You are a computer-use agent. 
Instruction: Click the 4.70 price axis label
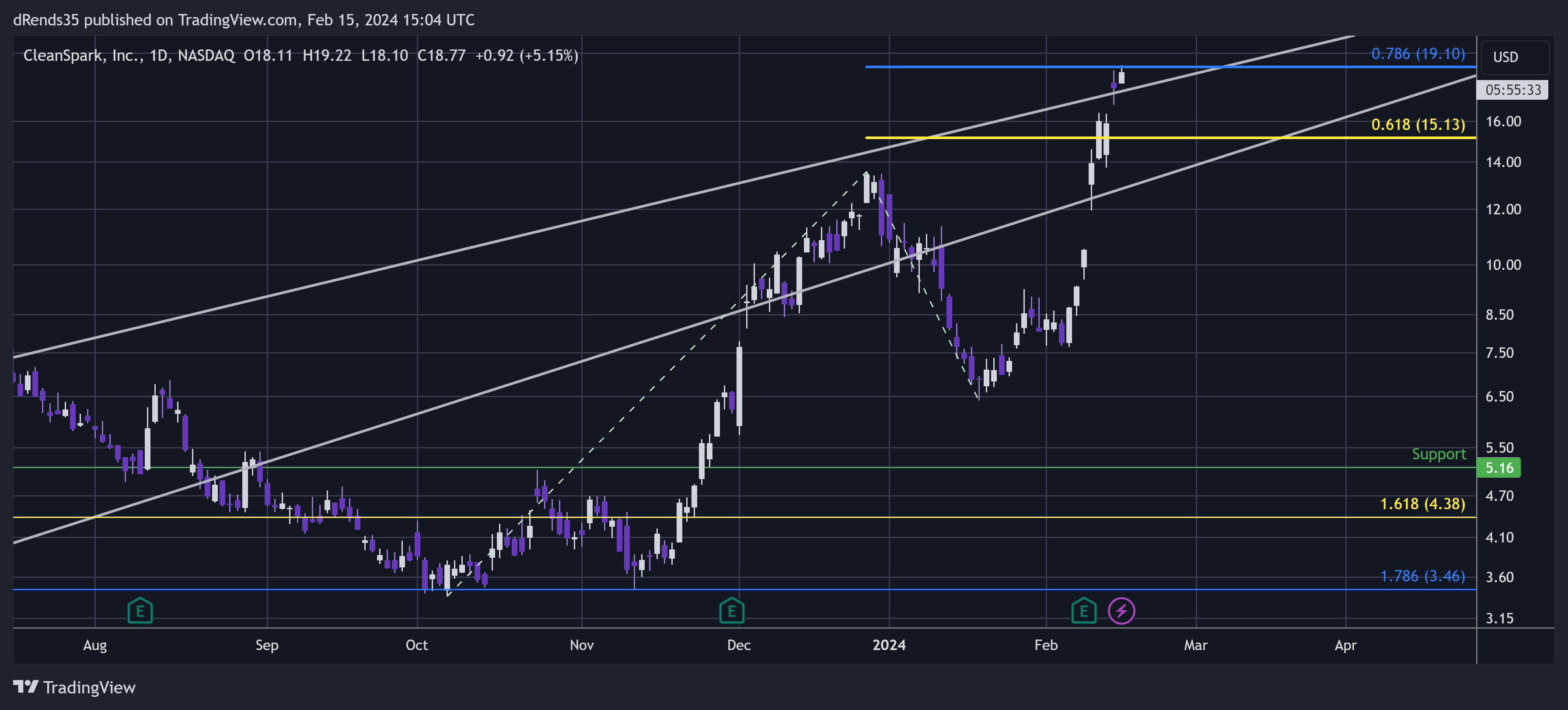point(1499,496)
